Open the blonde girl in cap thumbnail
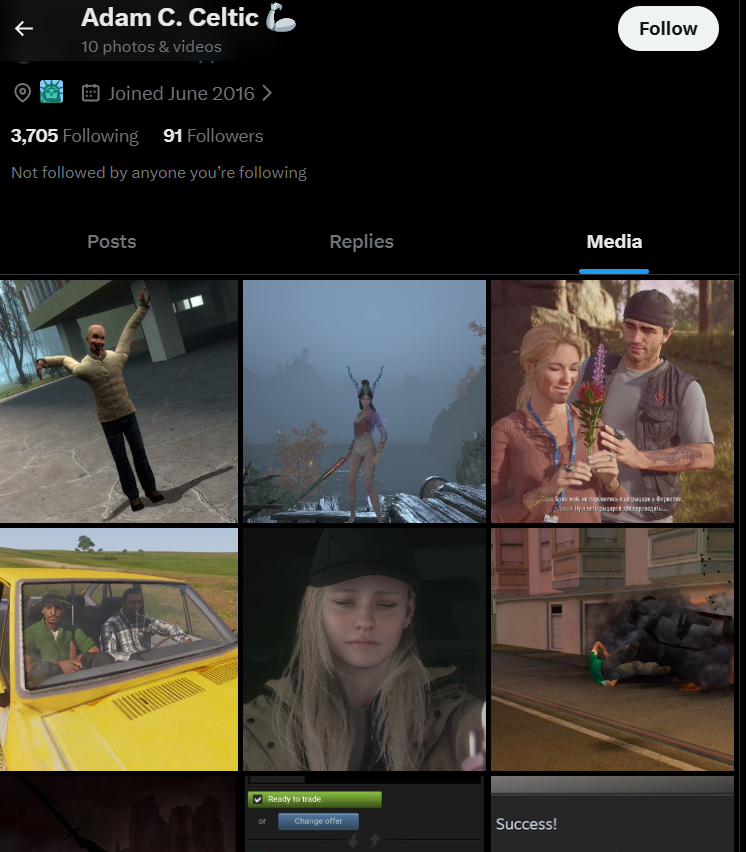 (364, 649)
